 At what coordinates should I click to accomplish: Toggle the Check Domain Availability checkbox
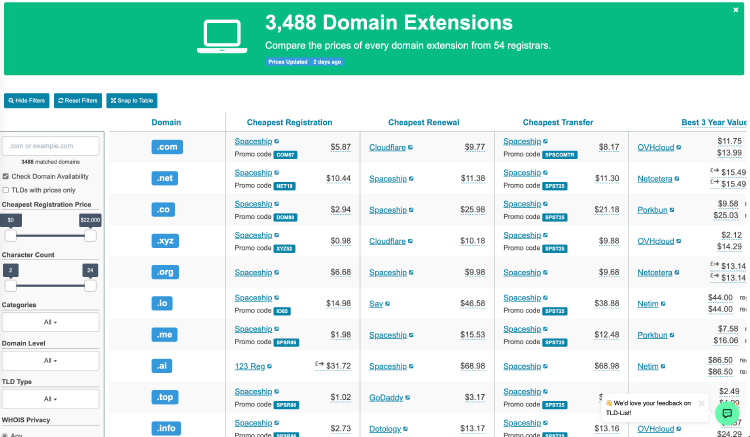pos(6,176)
